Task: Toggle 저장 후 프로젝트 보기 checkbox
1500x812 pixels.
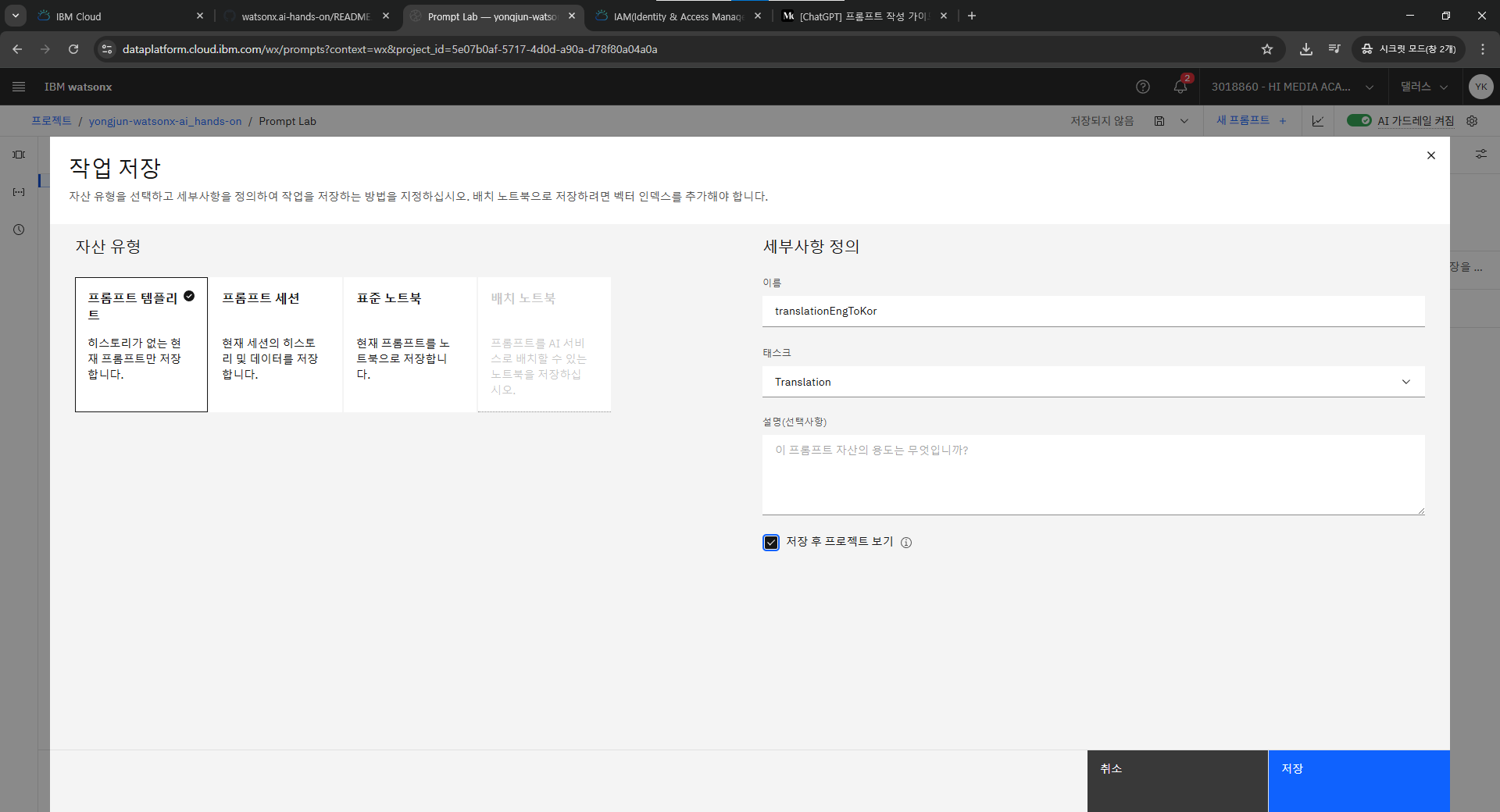Action: click(x=771, y=543)
